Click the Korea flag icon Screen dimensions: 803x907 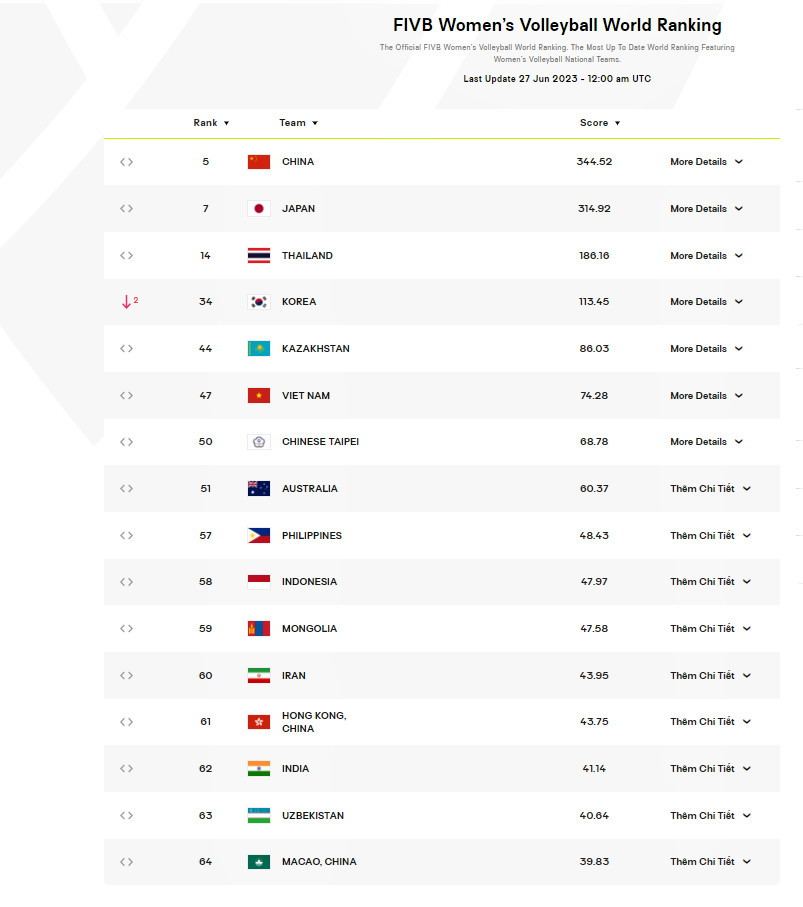(x=259, y=302)
